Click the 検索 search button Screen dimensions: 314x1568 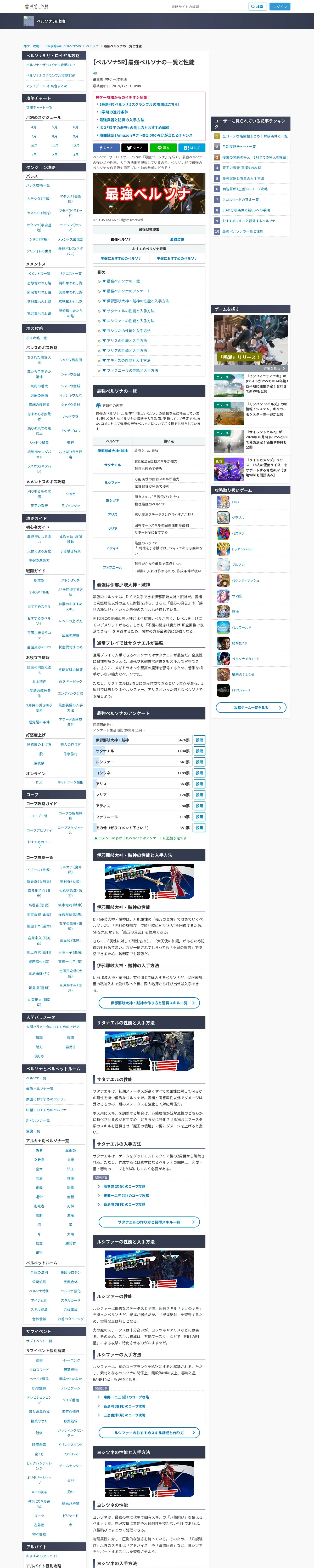(257, 7)
